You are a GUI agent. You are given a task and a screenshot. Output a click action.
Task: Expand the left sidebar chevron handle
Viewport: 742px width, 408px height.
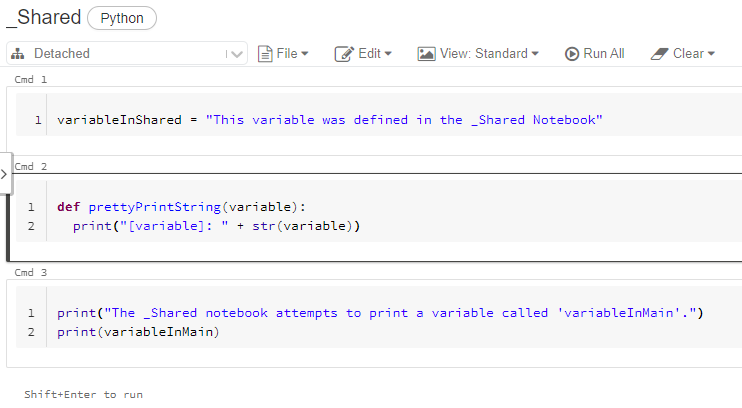click(x=4, y=174)
